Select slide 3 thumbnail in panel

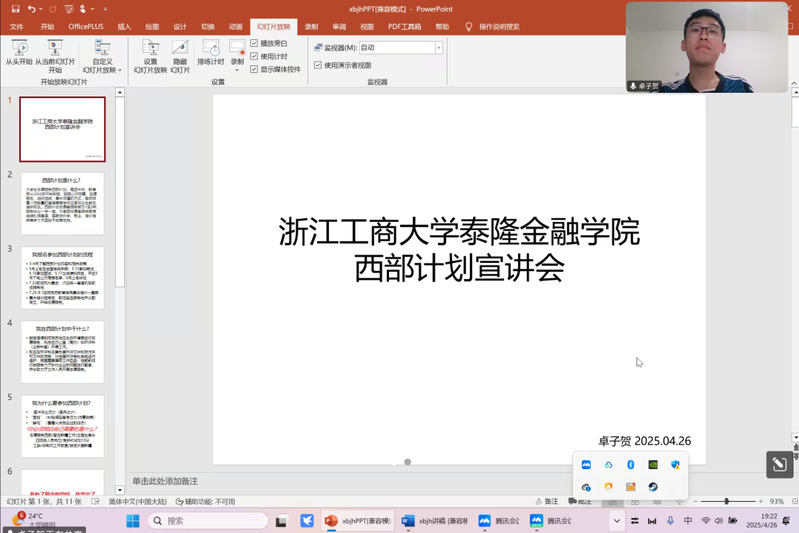62,274
